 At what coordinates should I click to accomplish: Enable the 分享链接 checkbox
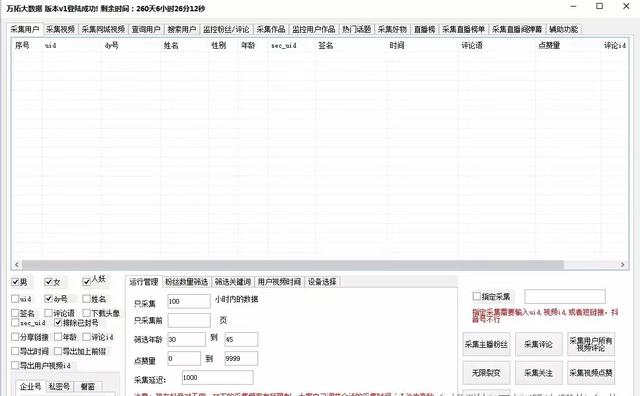click(15, 337)
